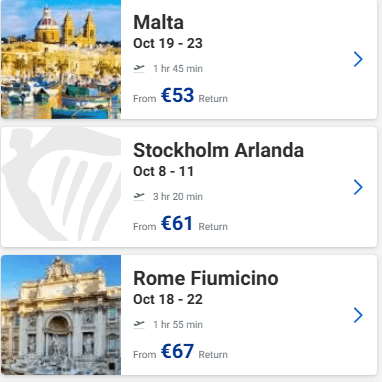Select the Stockholm Arlanda destination title
The height and width of the screenshot is (382, 382).
pyautogui.click(x=218, y=150)
